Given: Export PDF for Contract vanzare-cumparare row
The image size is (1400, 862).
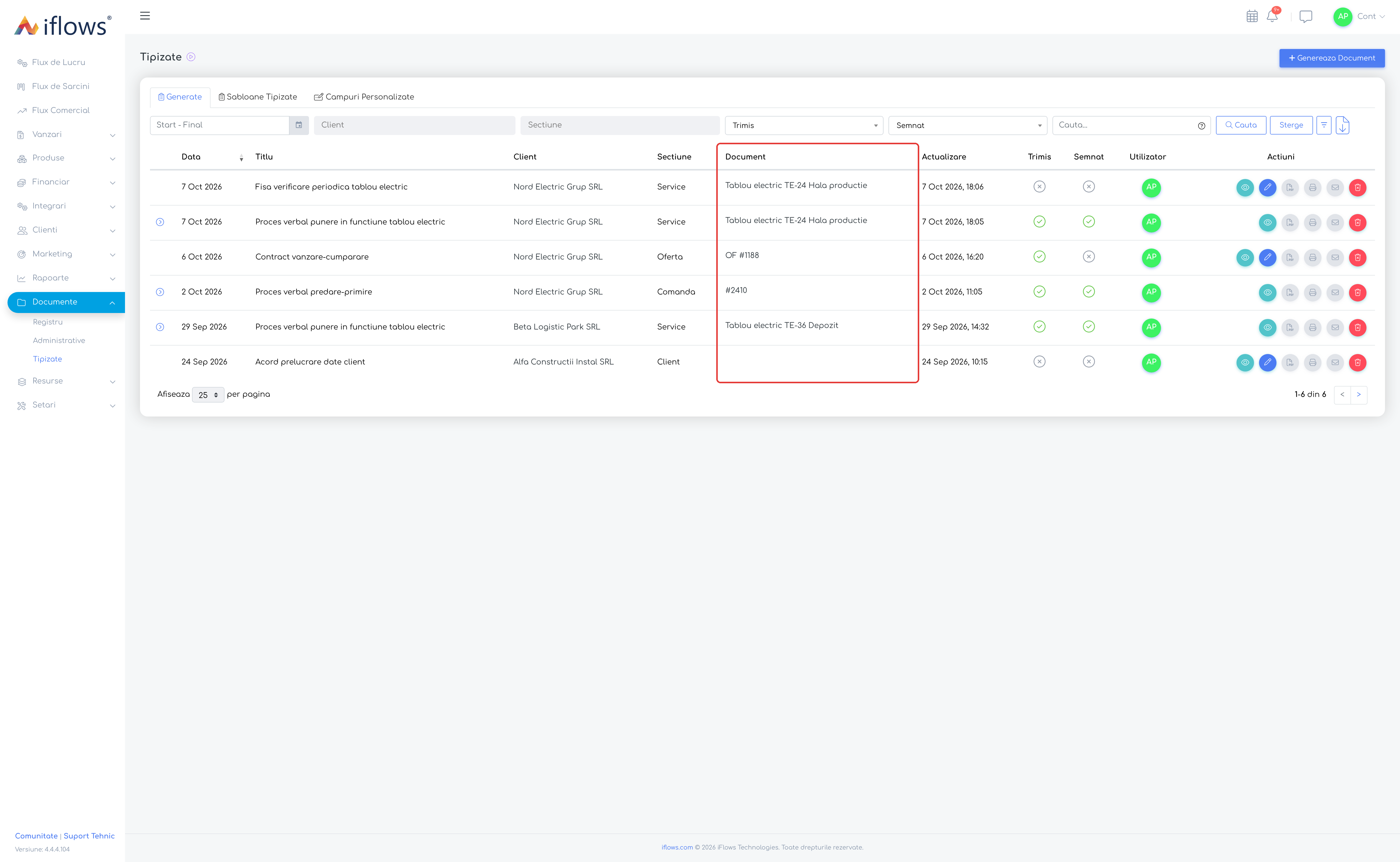Looking at the screenshot, I should [1290, 258].
